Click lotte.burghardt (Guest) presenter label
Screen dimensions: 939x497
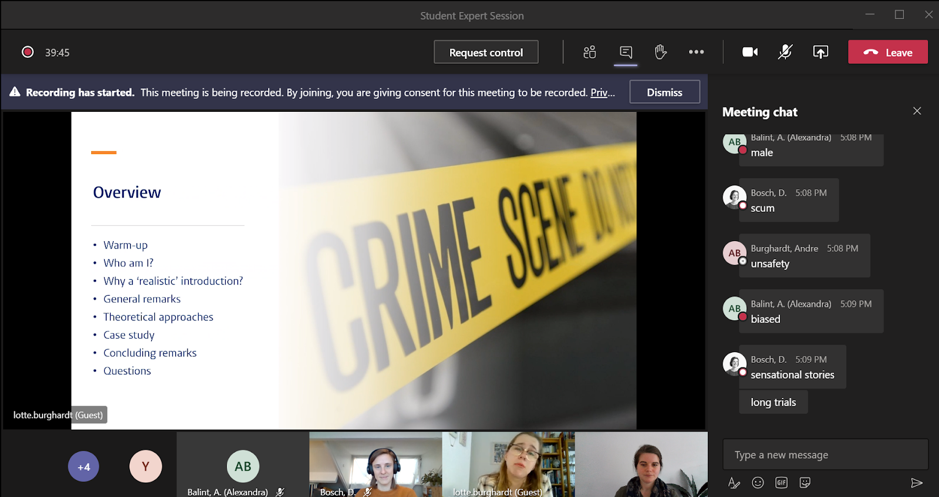[58, 414]
